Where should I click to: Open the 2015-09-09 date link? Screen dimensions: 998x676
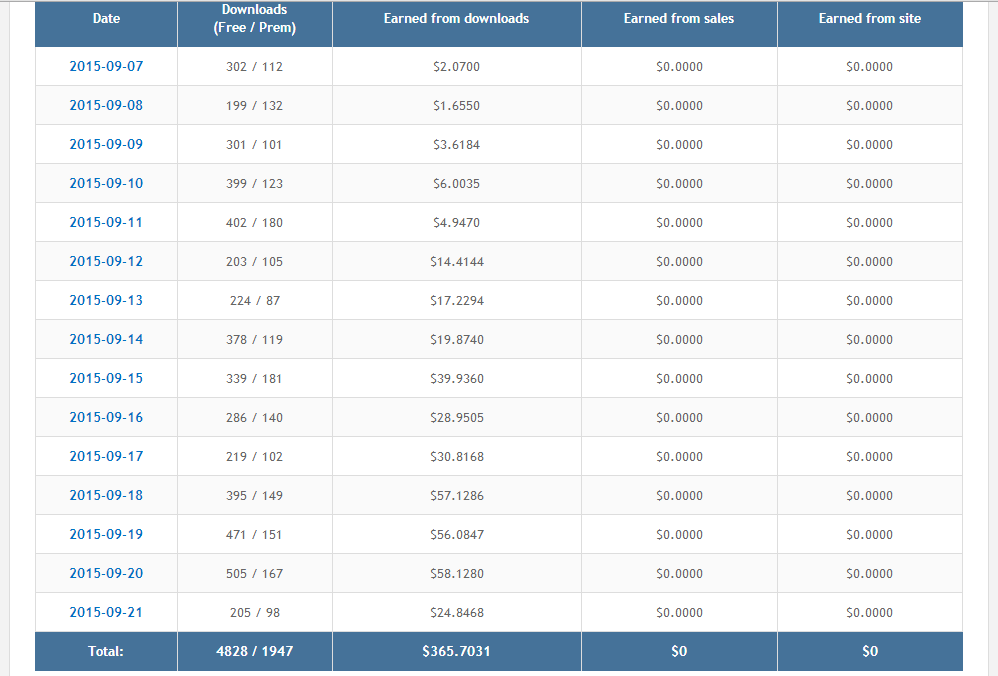[106, 144]
